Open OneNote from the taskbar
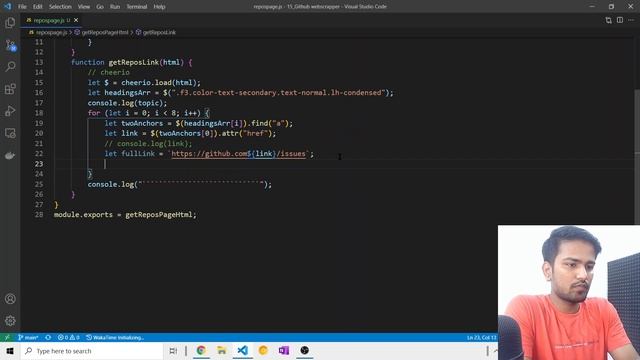The image size is (640, 360). tap(284, 351)
